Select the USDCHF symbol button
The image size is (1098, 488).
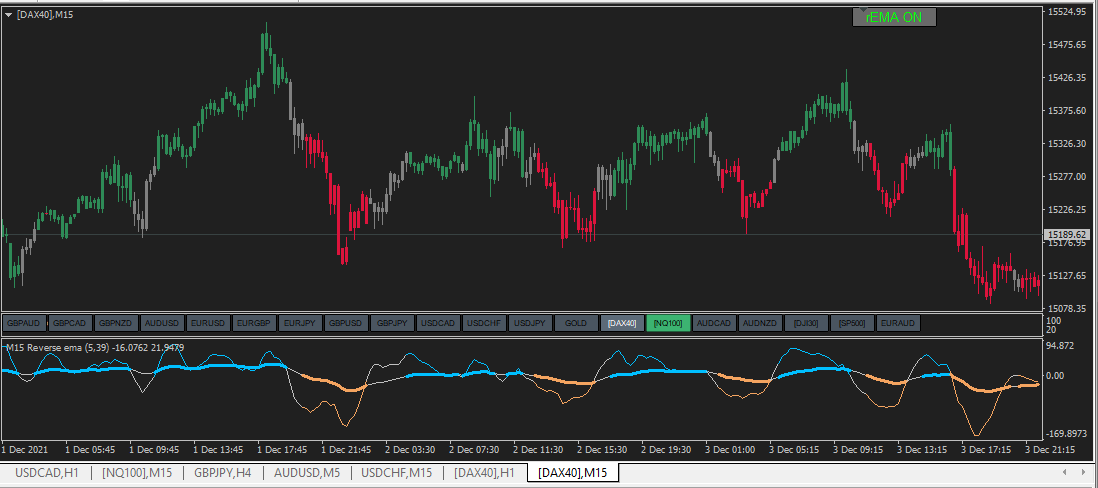click(484, 323)
